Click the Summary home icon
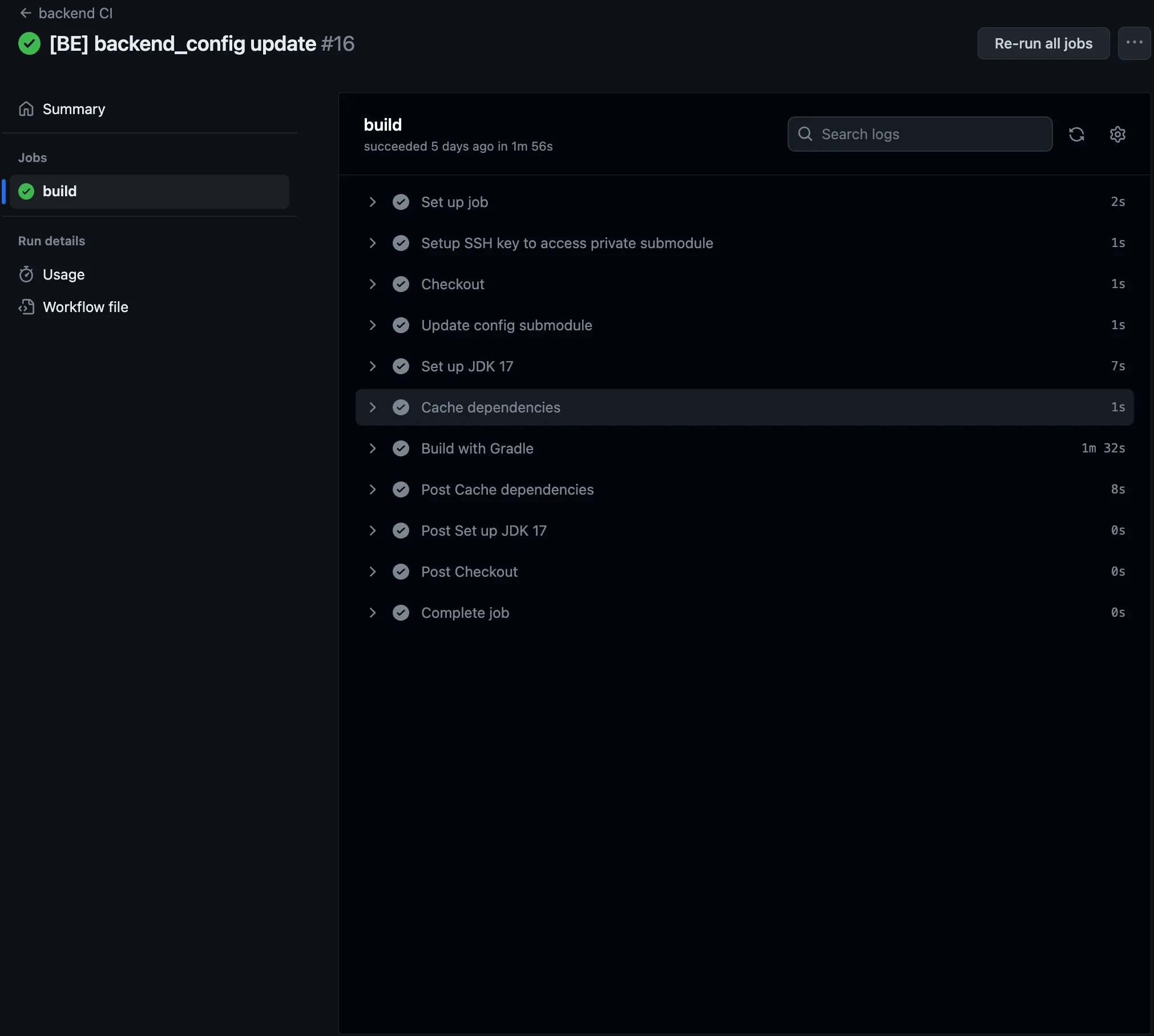 [26, 109]
